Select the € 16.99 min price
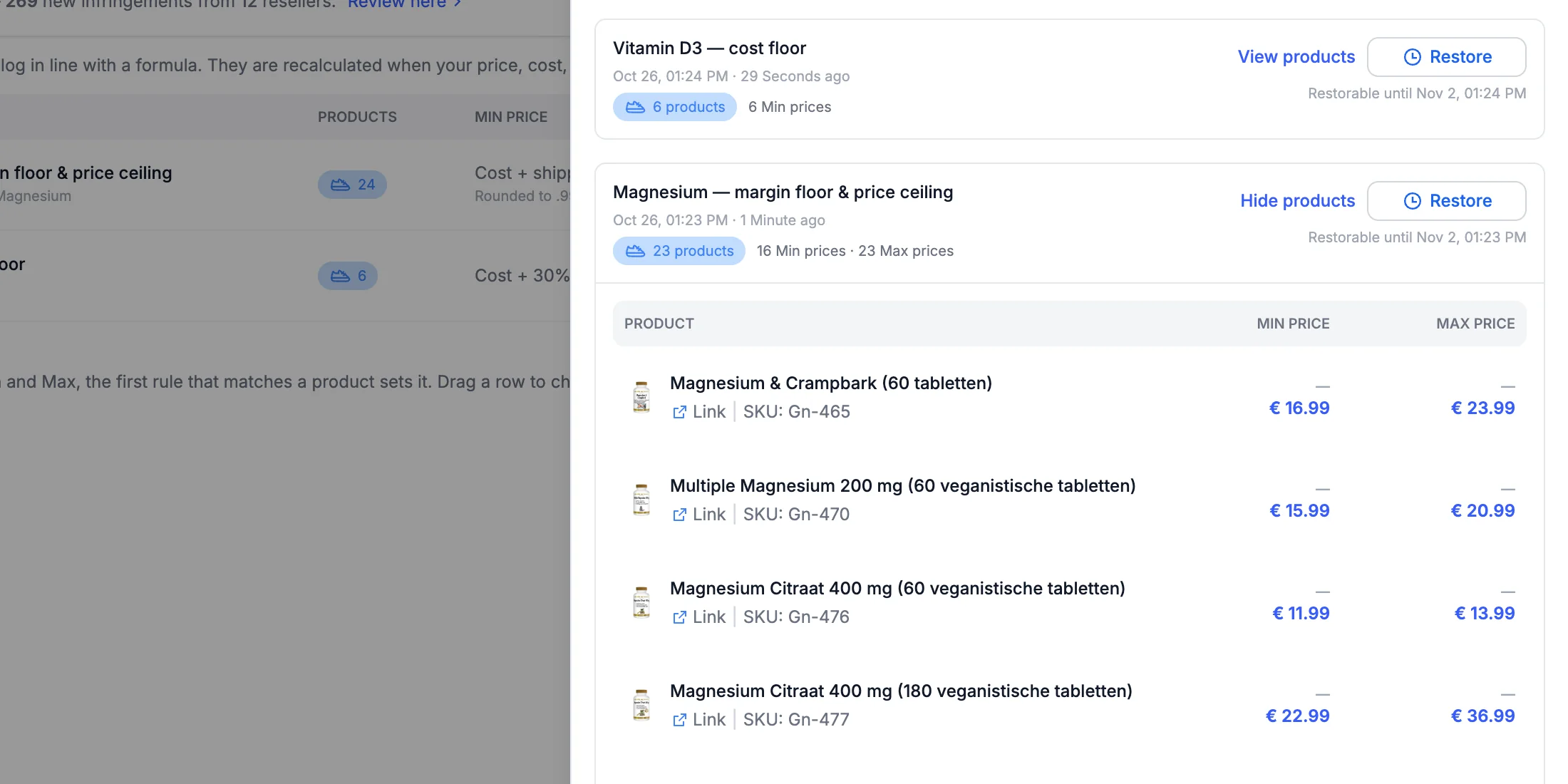Image resolution: width=1568 pixels, height=784 pixels. (x=1299, y=408)
